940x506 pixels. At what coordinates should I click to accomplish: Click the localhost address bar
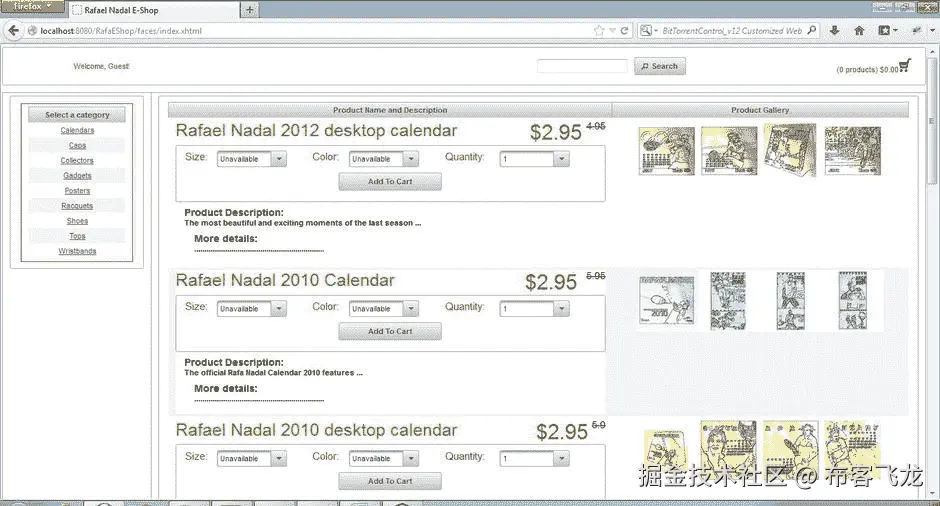coord(312,31)
